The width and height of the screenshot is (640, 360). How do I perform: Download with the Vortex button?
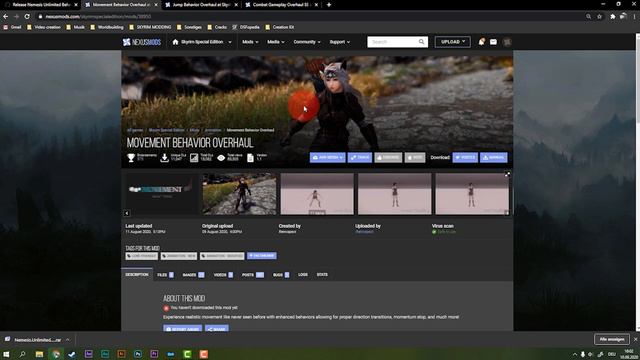[465, 158]
